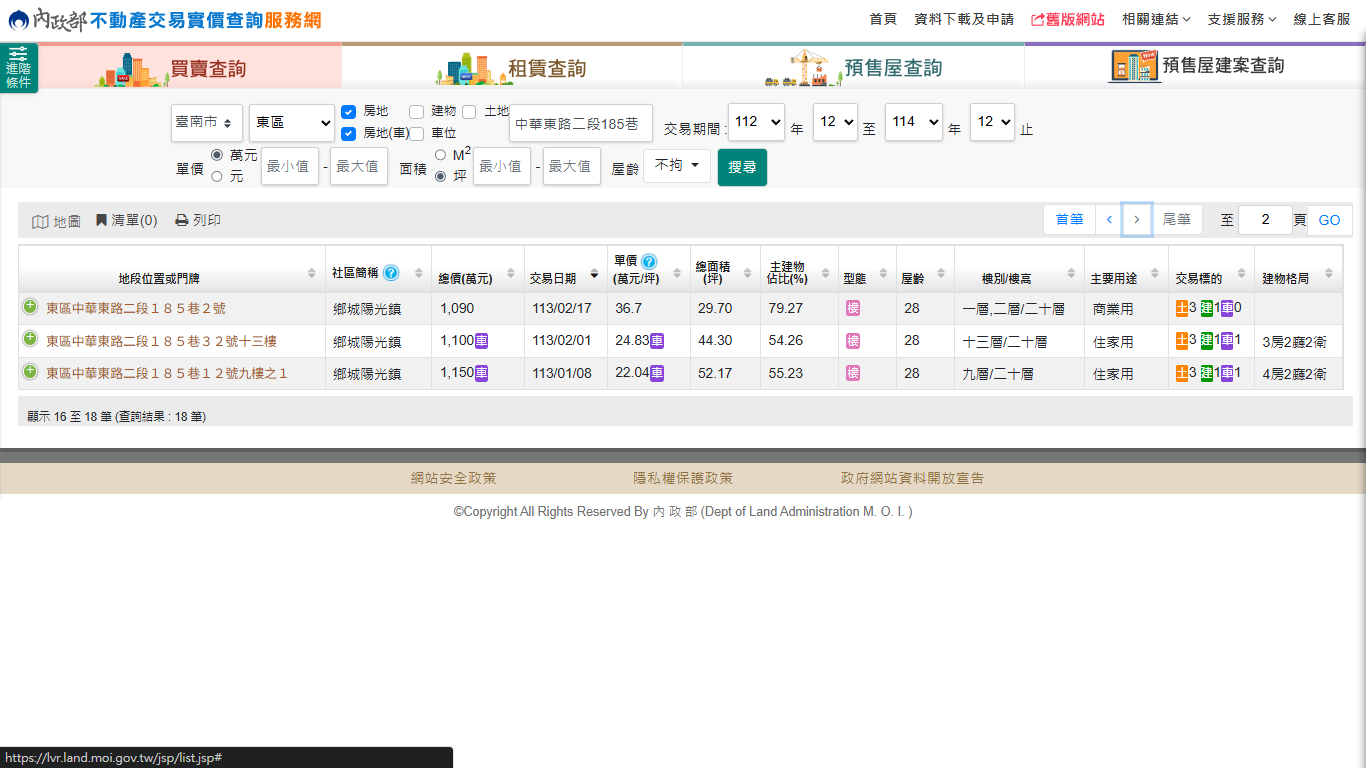This screenshot has height=768, width=1366.
Task: Switch to the 預售屋查詢 tab
Action: point(853,67)
